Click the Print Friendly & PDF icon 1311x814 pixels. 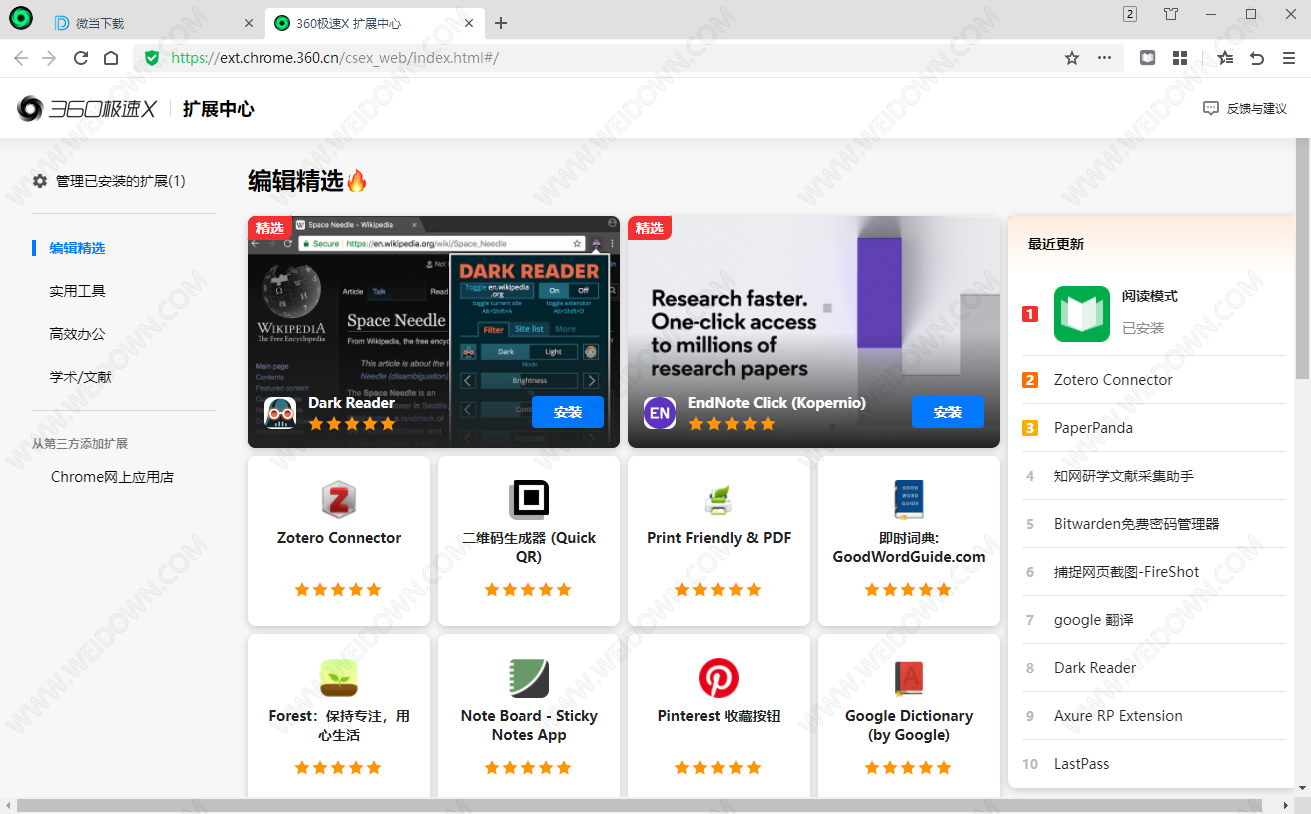pyautogui.click(x=719, y=498)
